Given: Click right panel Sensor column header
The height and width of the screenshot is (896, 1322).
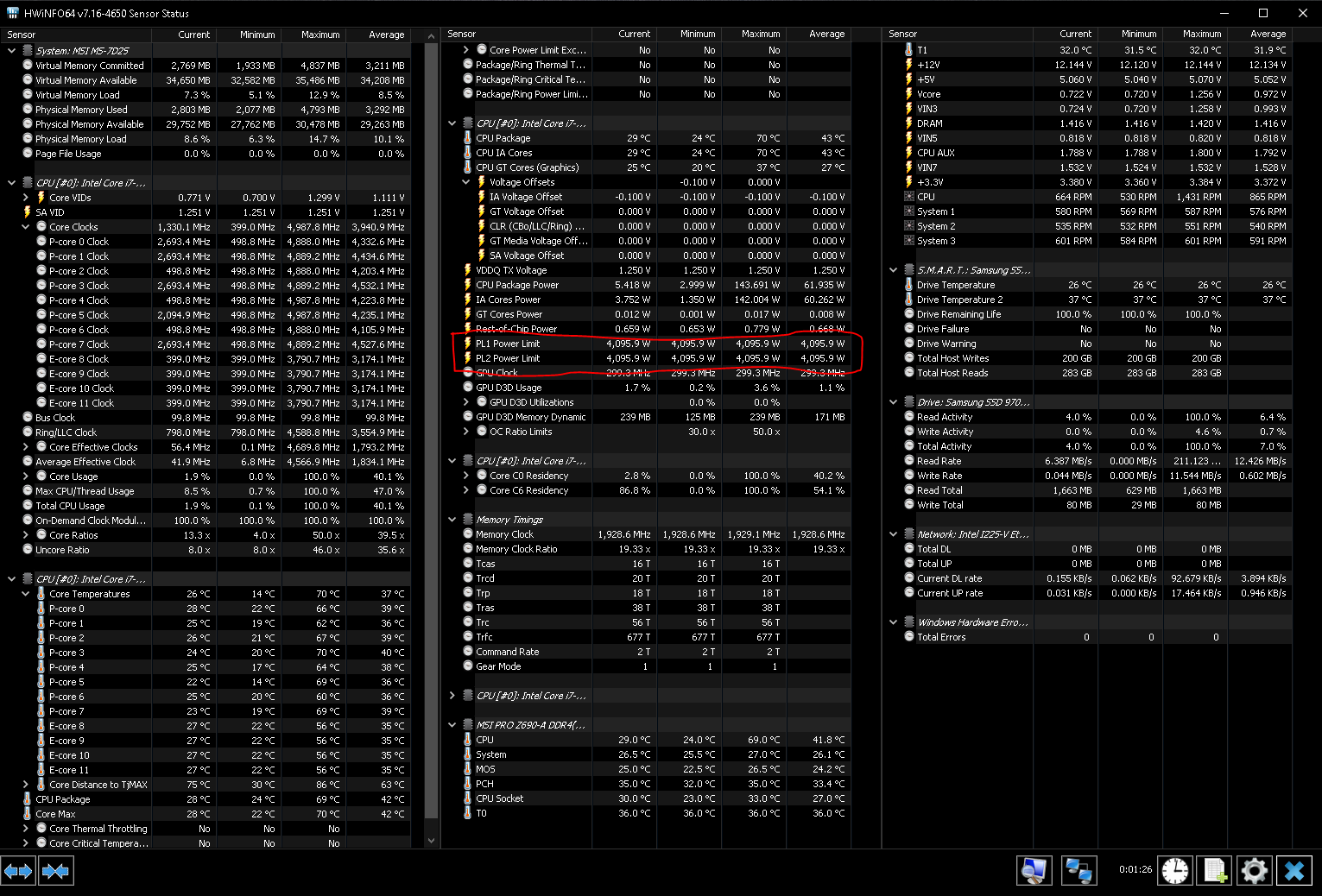Looking at the screenshot, I should pos(957,34).
